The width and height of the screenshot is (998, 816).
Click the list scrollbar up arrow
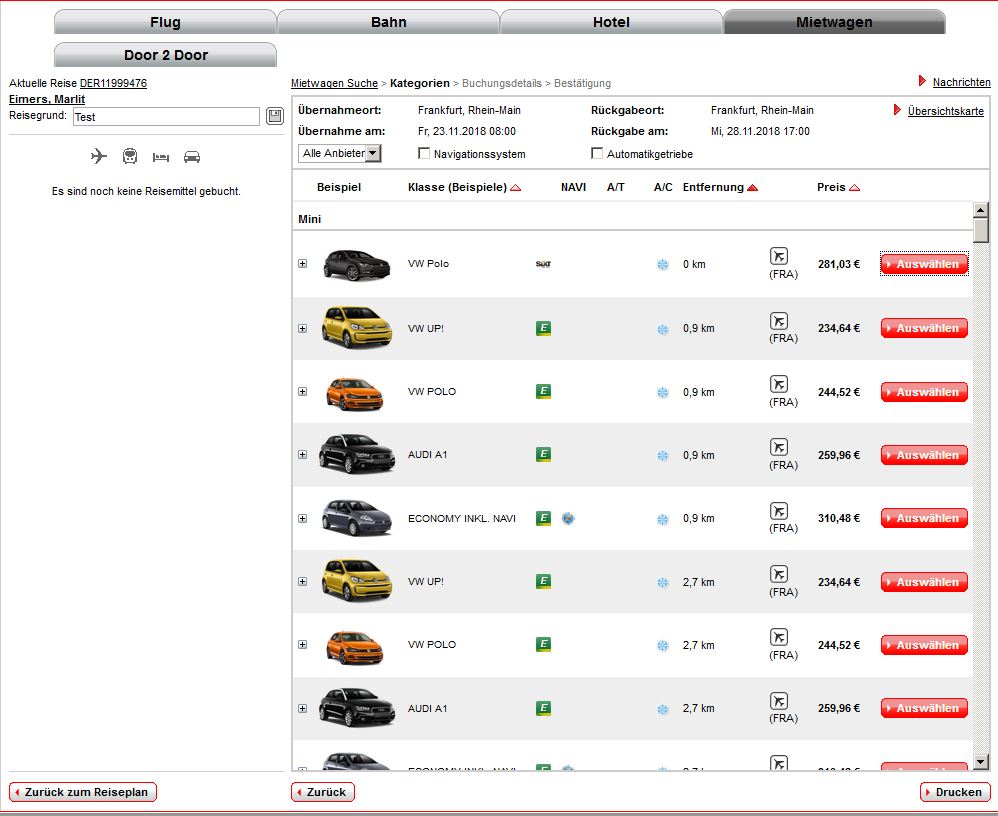click(x=980, y=209)
